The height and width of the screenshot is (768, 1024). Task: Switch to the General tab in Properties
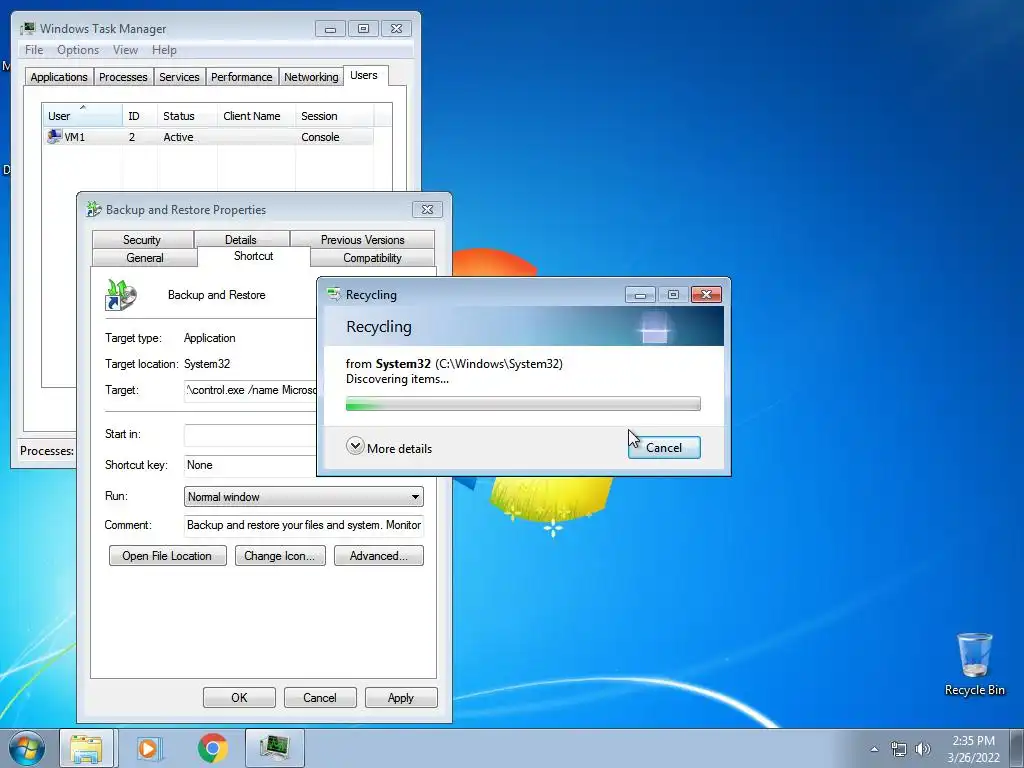click(144, 257)
